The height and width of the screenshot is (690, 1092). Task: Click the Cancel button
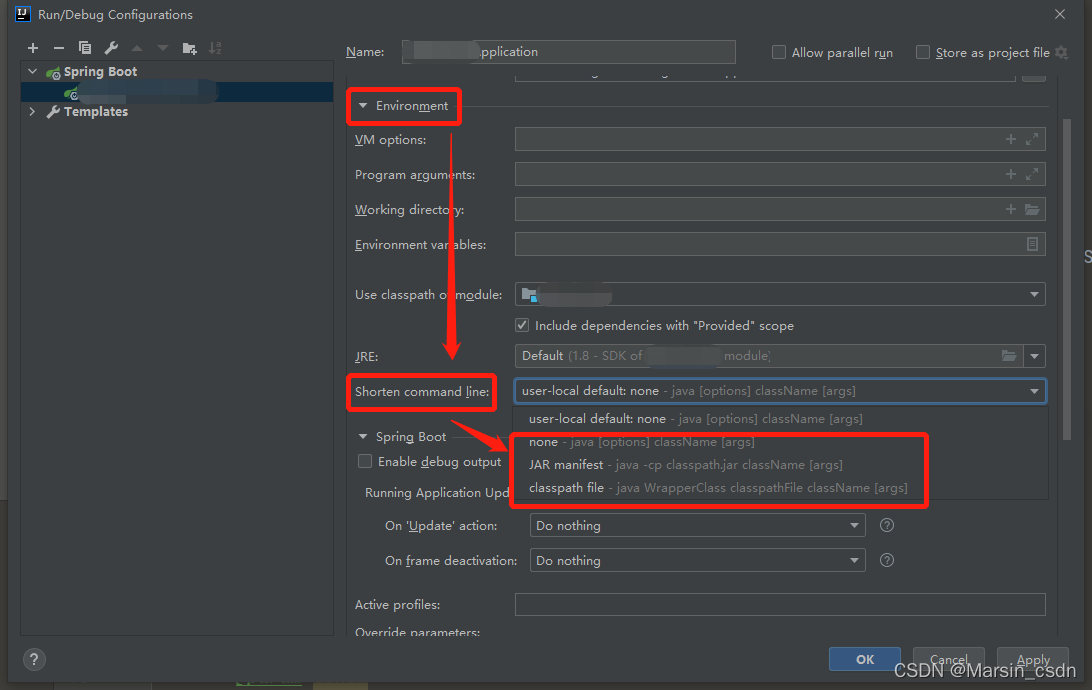949,659
